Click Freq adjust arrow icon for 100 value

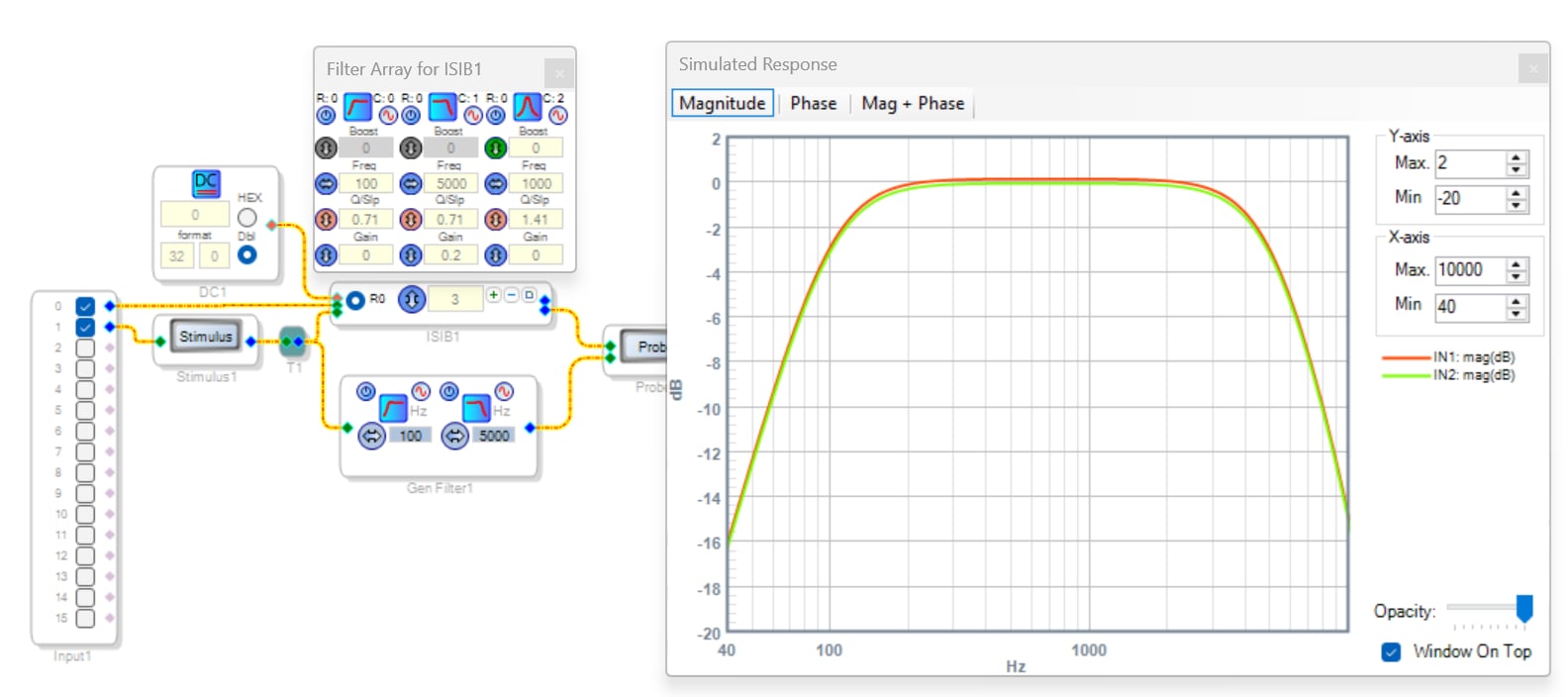pyautogui.click(x=326, y=183)
